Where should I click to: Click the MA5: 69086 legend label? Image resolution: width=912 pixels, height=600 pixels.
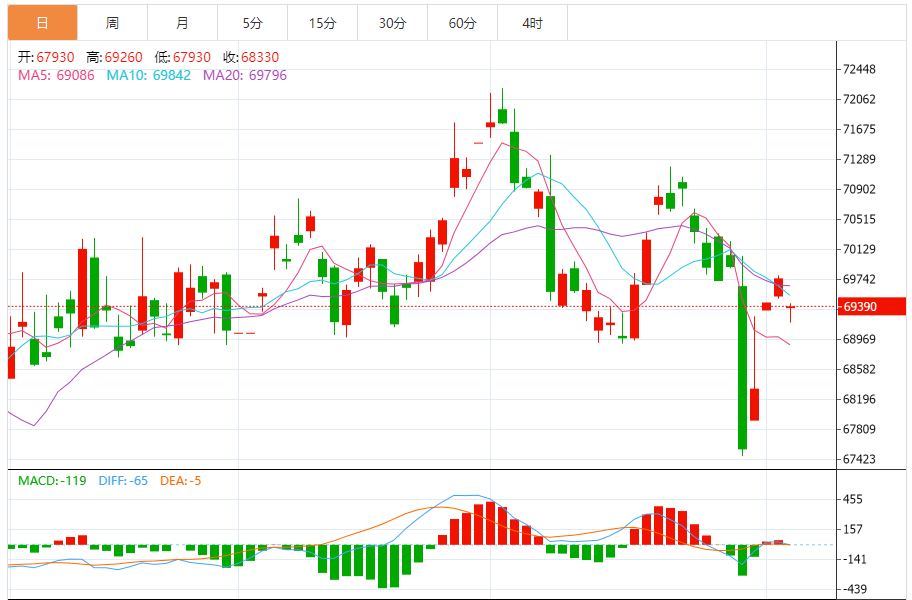(57, 75)
